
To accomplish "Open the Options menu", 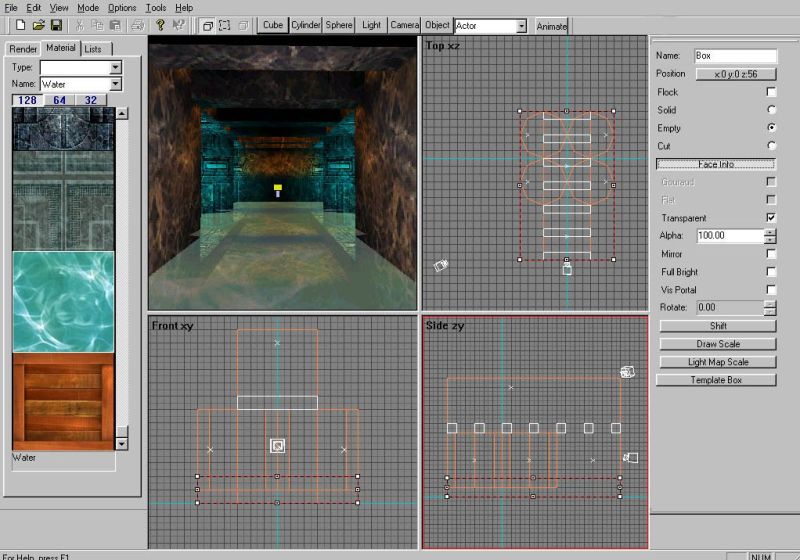I will pyautogui.click(x=122, y=8).
